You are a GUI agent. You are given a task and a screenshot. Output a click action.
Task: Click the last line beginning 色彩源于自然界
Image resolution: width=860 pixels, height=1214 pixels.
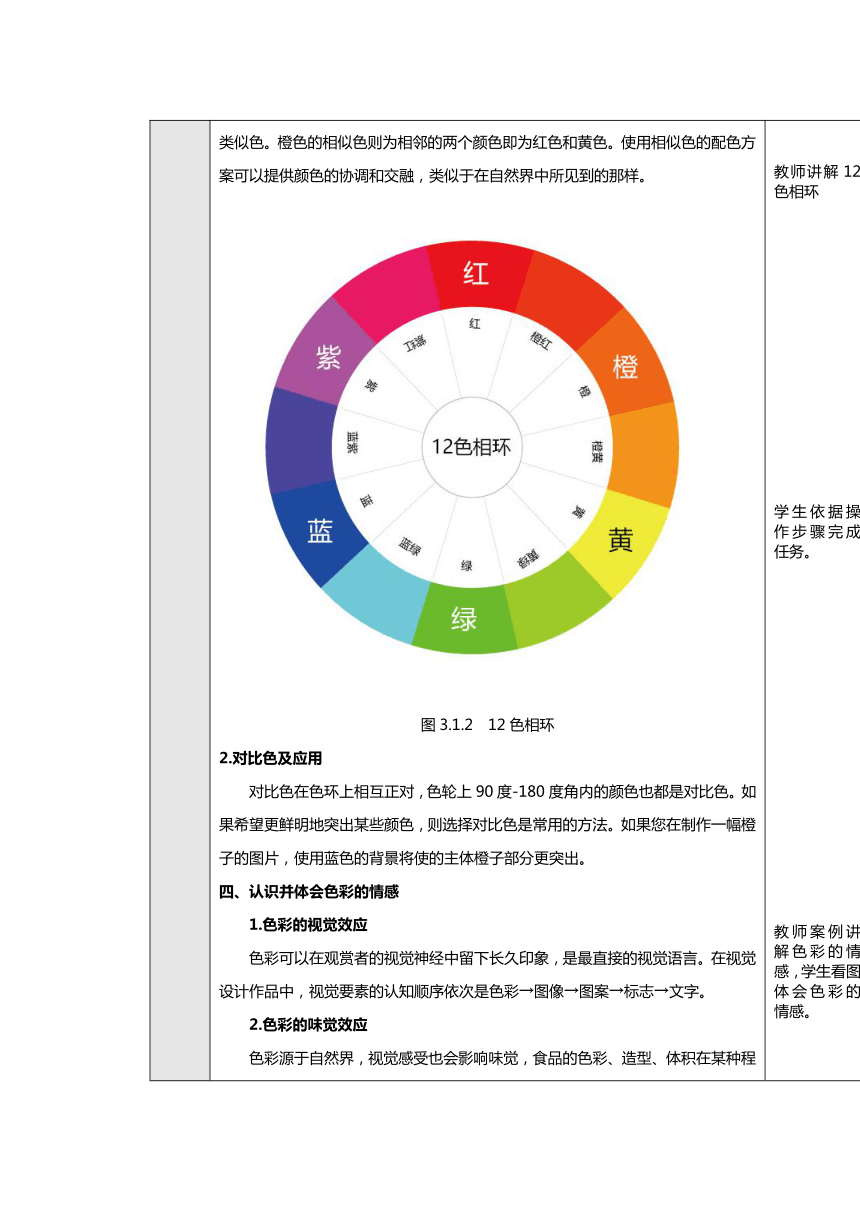(x=502, y=1059)
